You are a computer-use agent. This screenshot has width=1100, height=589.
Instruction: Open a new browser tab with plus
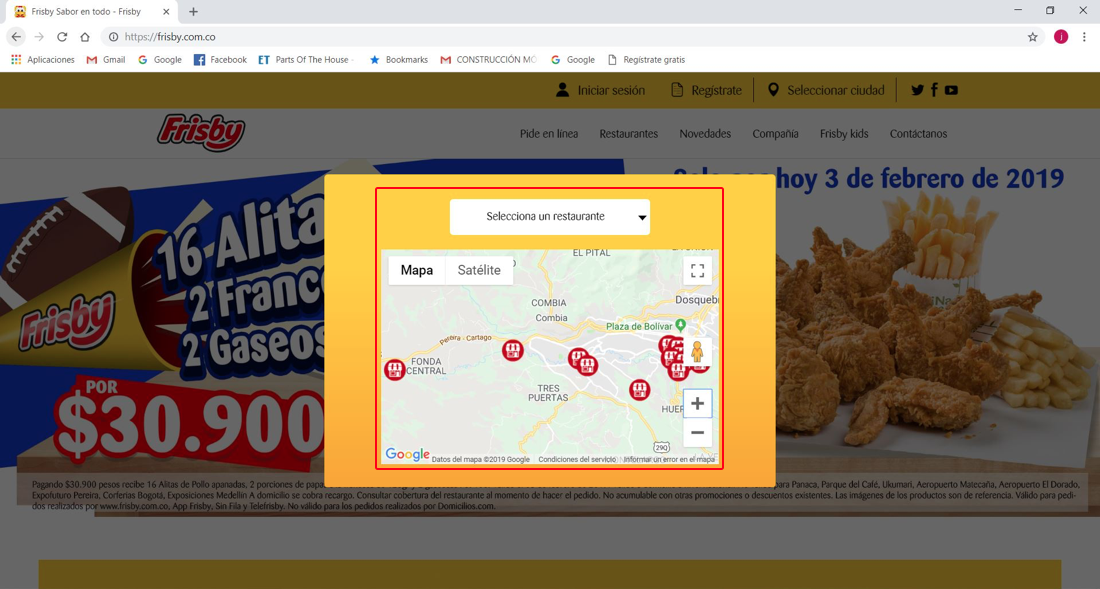coord(193,12)
